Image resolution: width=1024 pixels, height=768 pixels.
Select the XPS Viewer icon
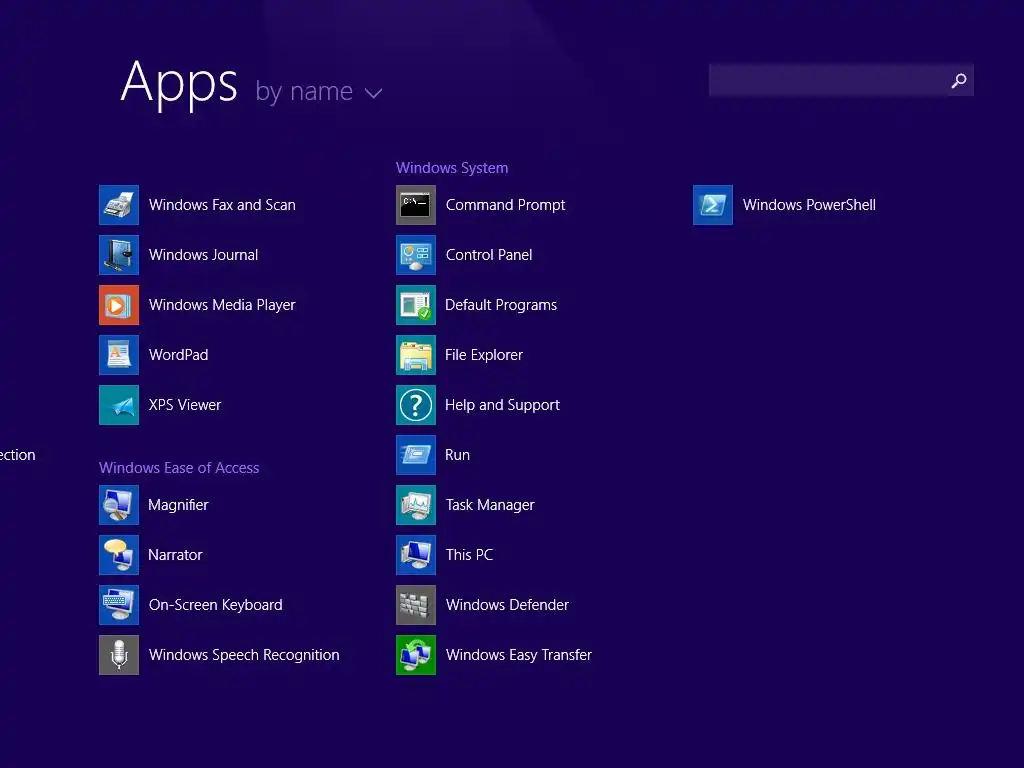(119, 405)
